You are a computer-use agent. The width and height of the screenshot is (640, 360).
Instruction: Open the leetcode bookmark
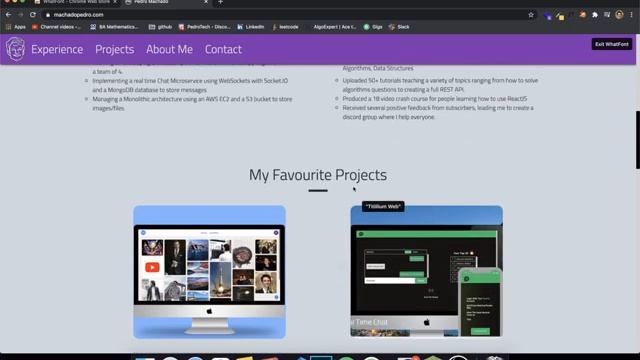(x=285, y=27)
